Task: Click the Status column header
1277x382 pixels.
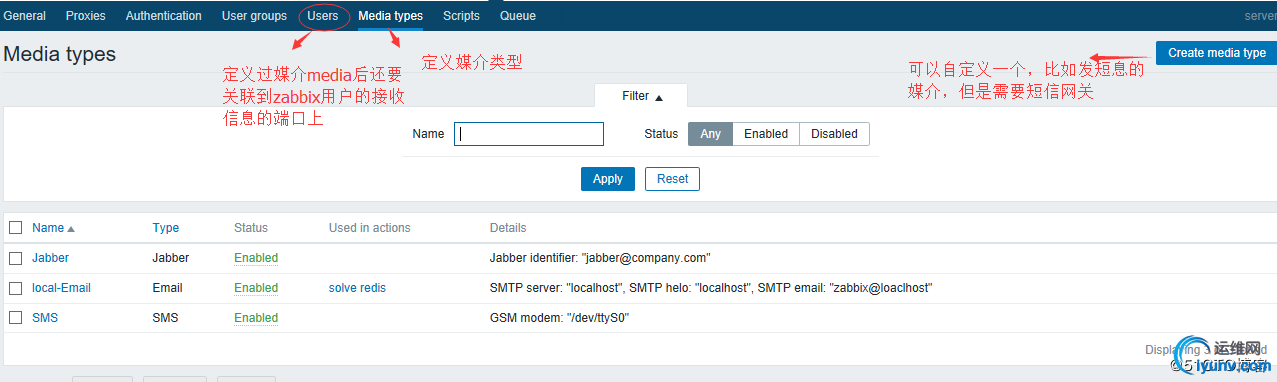Action: (251, 228)
